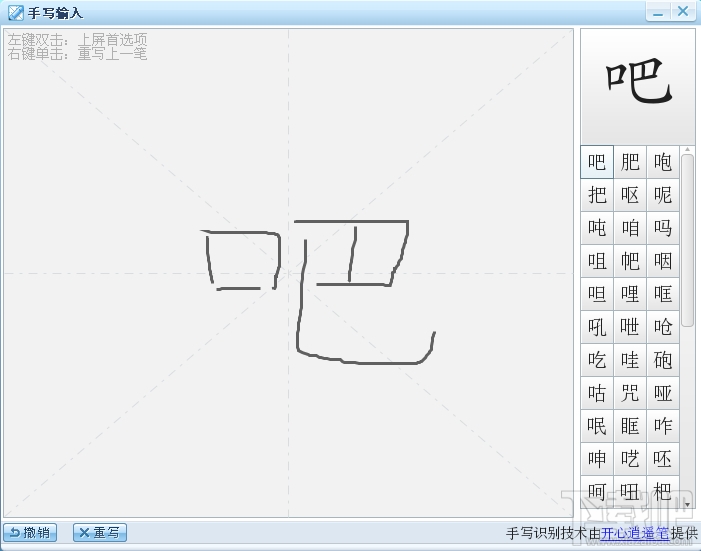Pick candidate character 呛
Viewport: 701px width, 551px height.
coord(663,327)
